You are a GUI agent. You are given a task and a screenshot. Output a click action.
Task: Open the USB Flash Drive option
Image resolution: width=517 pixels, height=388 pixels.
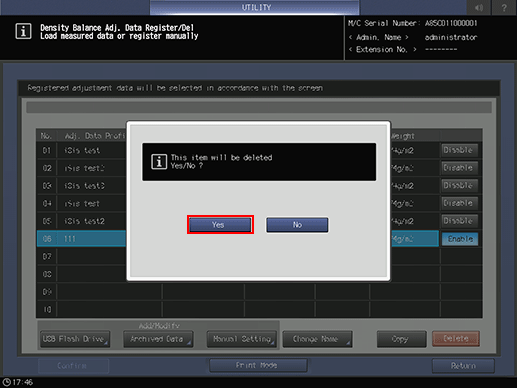[x=75, y=339]
